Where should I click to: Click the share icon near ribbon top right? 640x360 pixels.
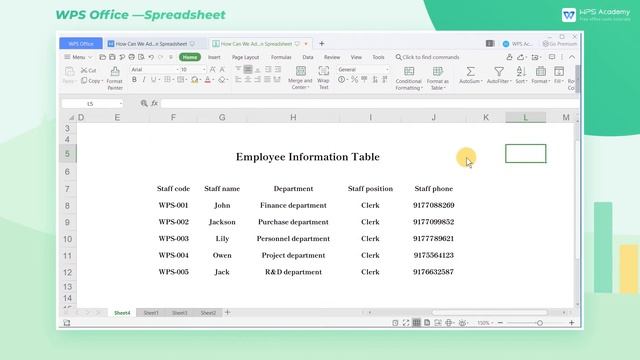(x=520, y=57)
